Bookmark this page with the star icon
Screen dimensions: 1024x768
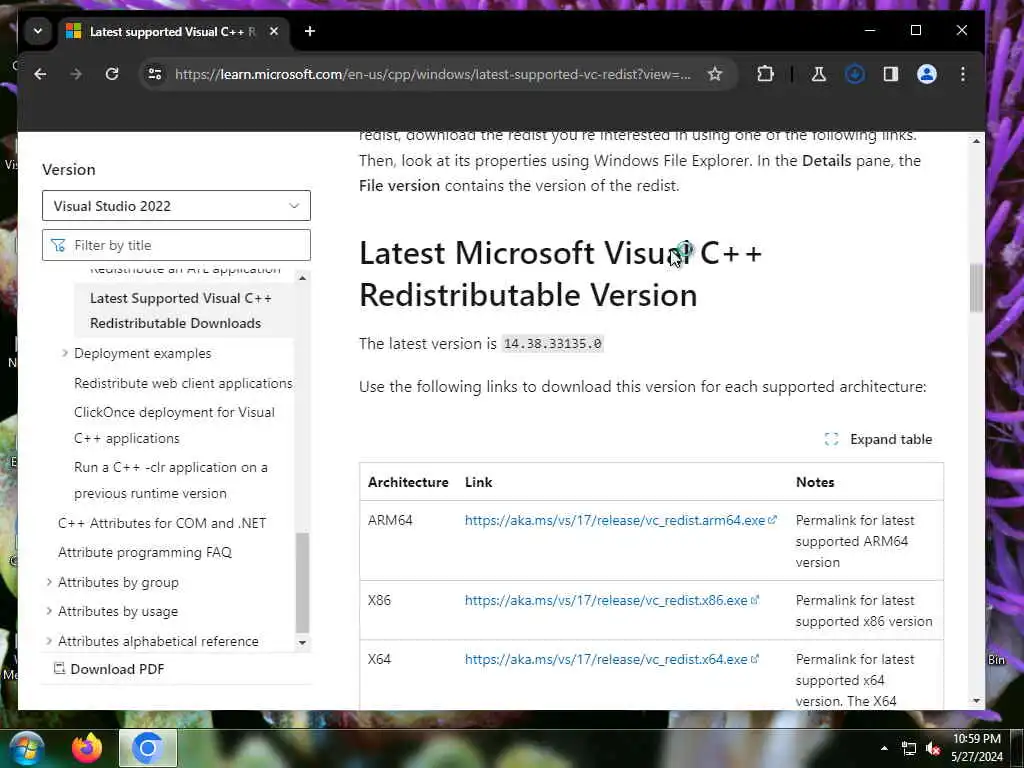click(x=715, y=74)
